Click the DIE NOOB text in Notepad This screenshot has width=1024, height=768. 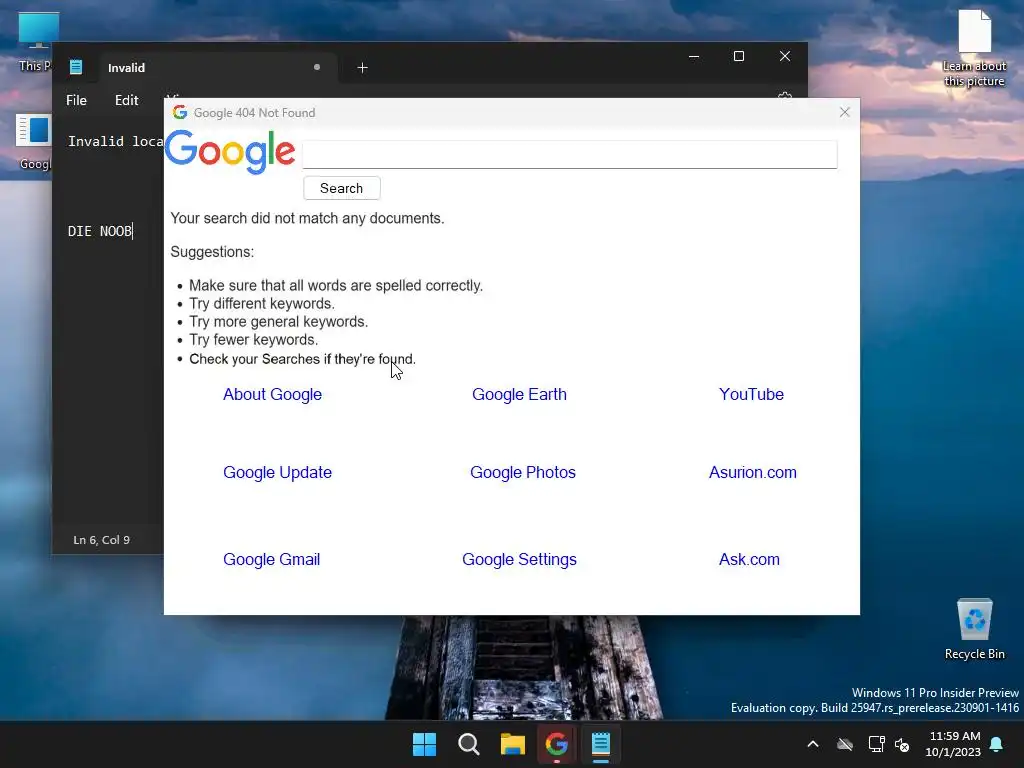(x=100, y=231)
